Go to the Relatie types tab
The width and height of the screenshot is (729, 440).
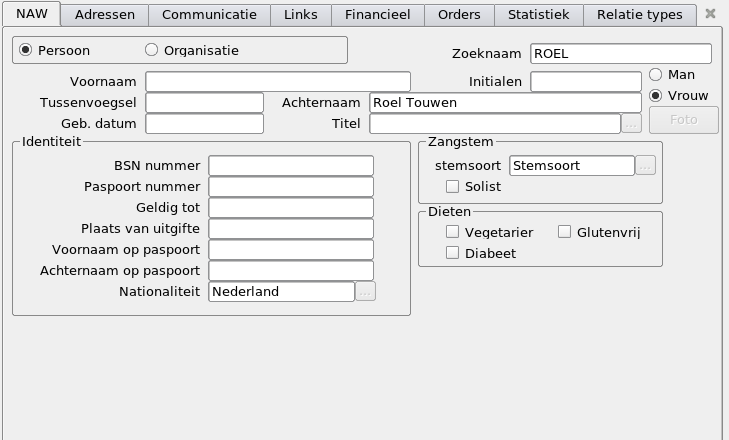pyautogui.click(x=639, y=15)
